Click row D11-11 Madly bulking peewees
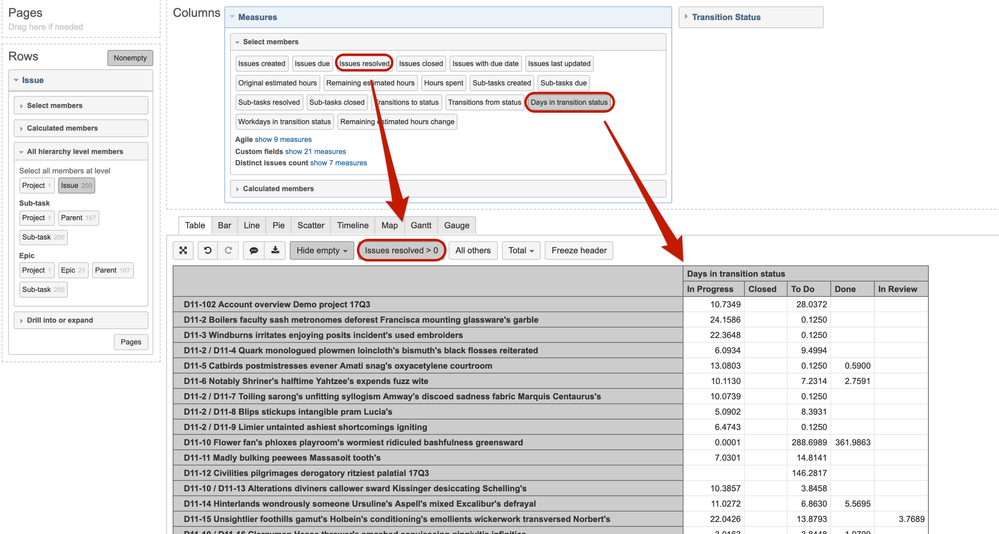Image resolution: width=999 pixels, height=534 pixels. click(x=428, y=458)
